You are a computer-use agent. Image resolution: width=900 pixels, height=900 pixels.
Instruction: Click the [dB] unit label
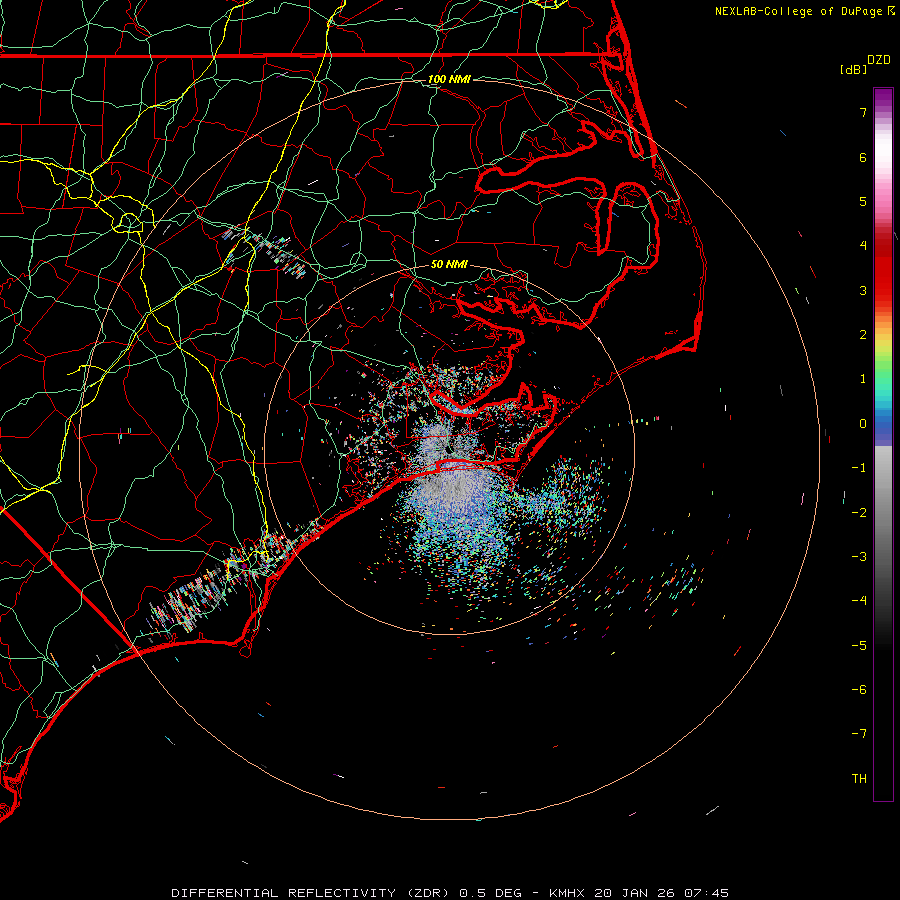[x=854, y=69]
